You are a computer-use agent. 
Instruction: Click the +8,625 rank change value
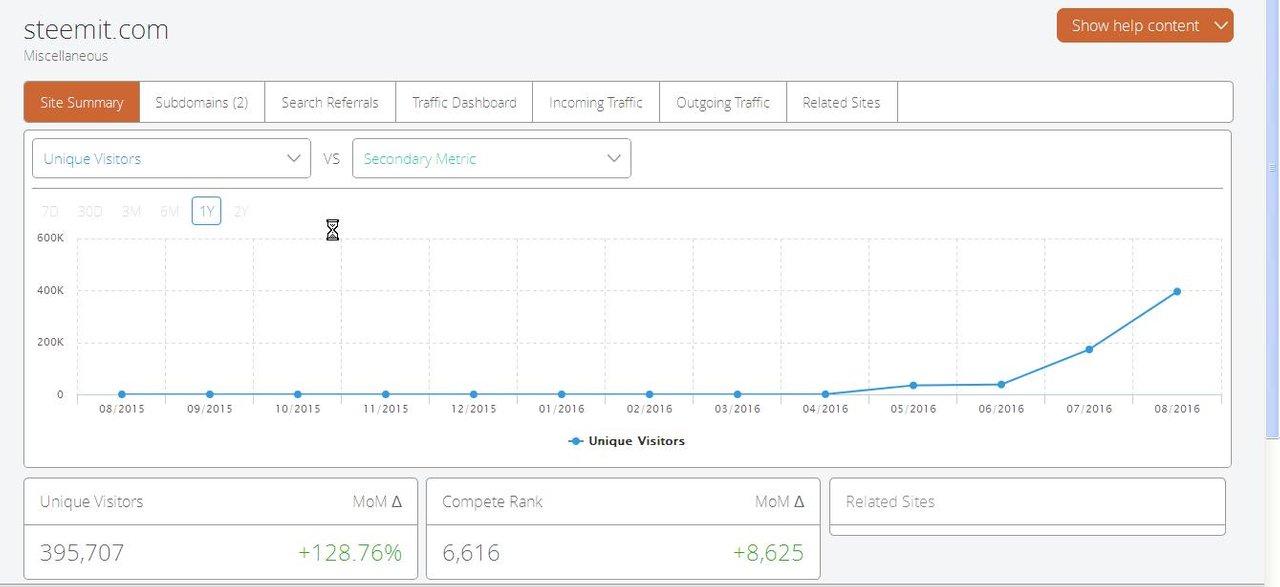pyautogui.click(x=768, y=552)
